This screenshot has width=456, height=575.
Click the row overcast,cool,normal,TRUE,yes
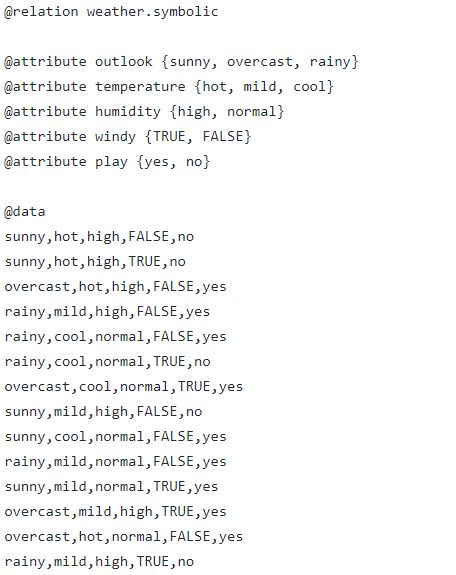click(x=124, y=387)
